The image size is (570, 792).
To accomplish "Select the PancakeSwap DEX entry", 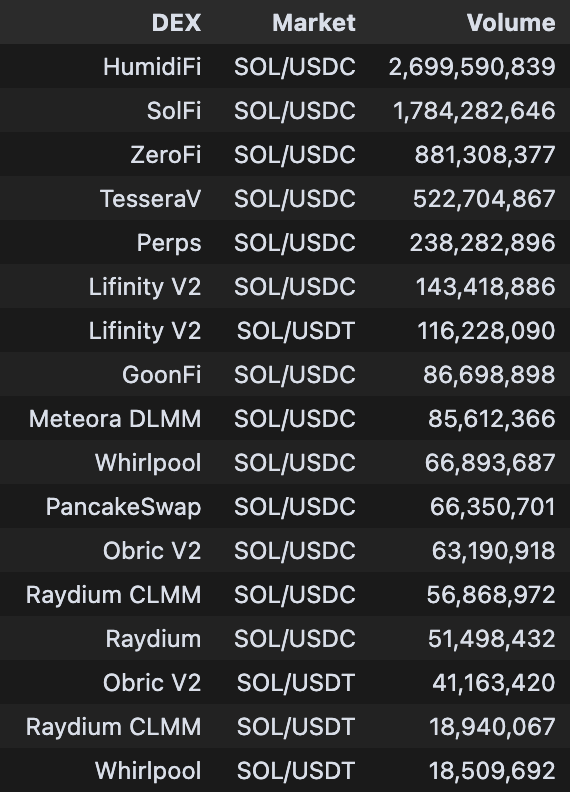I will coord(123,507).
